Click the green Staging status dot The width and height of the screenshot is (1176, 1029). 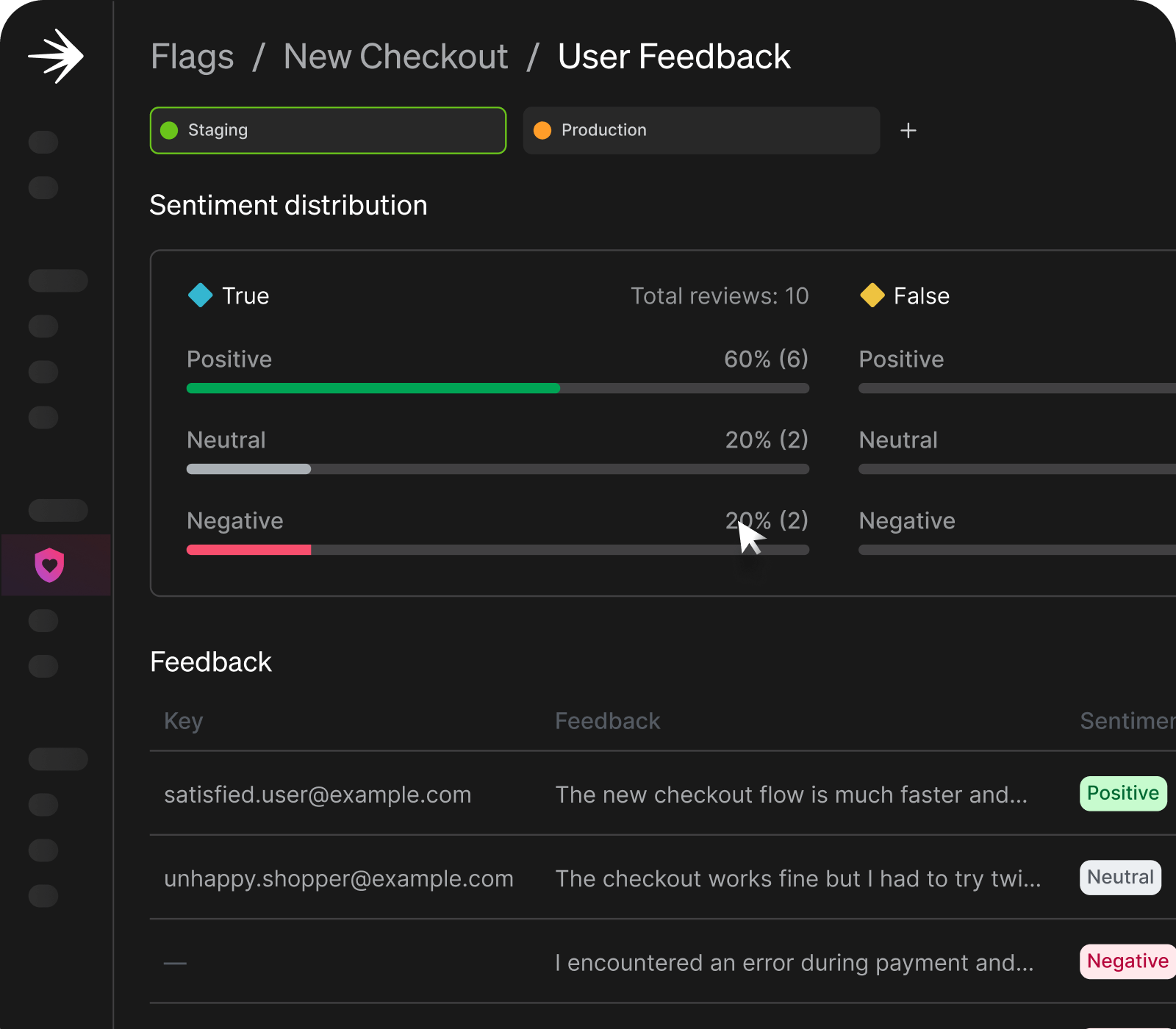click(x=169, y=131)
